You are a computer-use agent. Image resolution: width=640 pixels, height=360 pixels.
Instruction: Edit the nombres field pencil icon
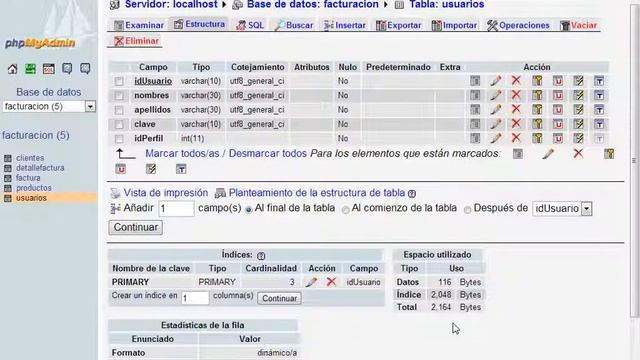(496, 95)
